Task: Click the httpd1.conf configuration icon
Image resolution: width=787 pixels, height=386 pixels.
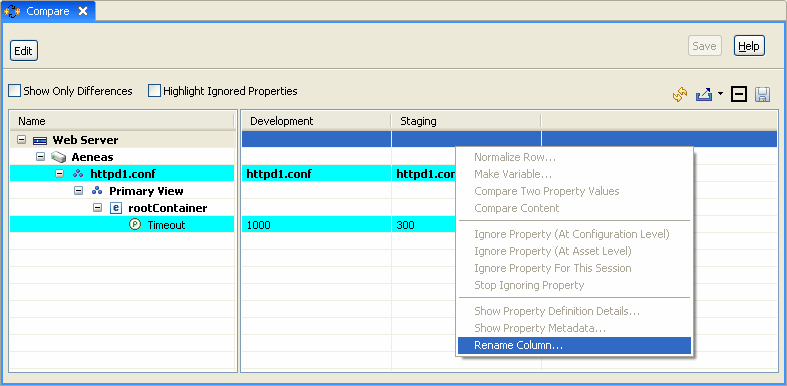Action: point(78,174)
